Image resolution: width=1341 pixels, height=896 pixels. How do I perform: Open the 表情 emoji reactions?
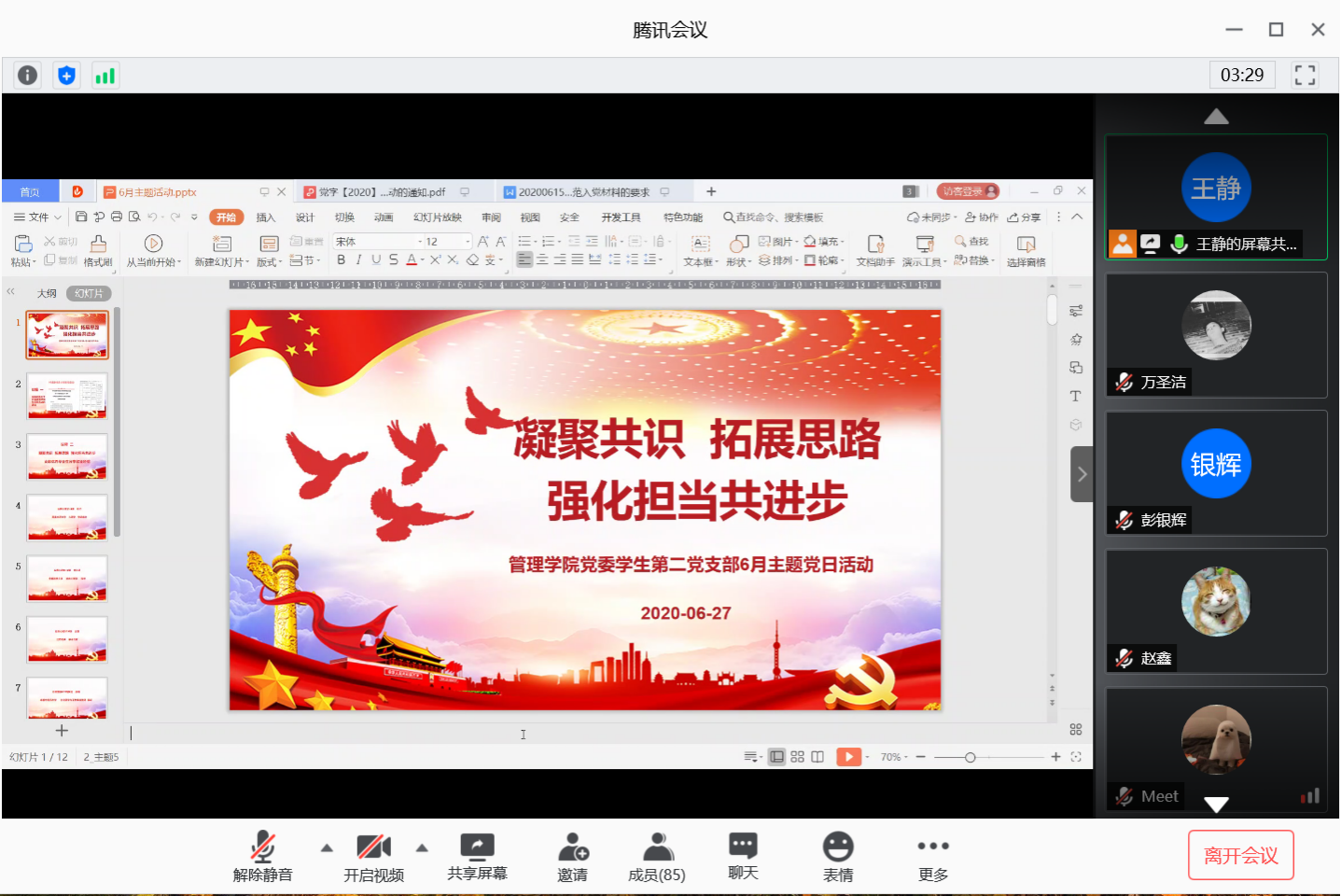point(838,856)
